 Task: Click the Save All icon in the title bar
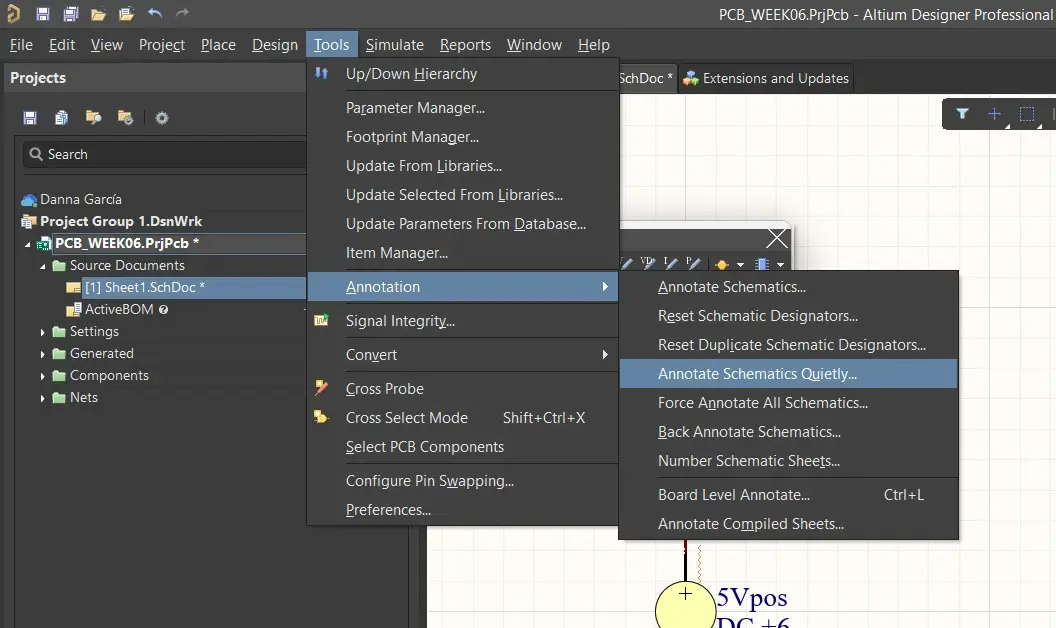click(70, 13)
